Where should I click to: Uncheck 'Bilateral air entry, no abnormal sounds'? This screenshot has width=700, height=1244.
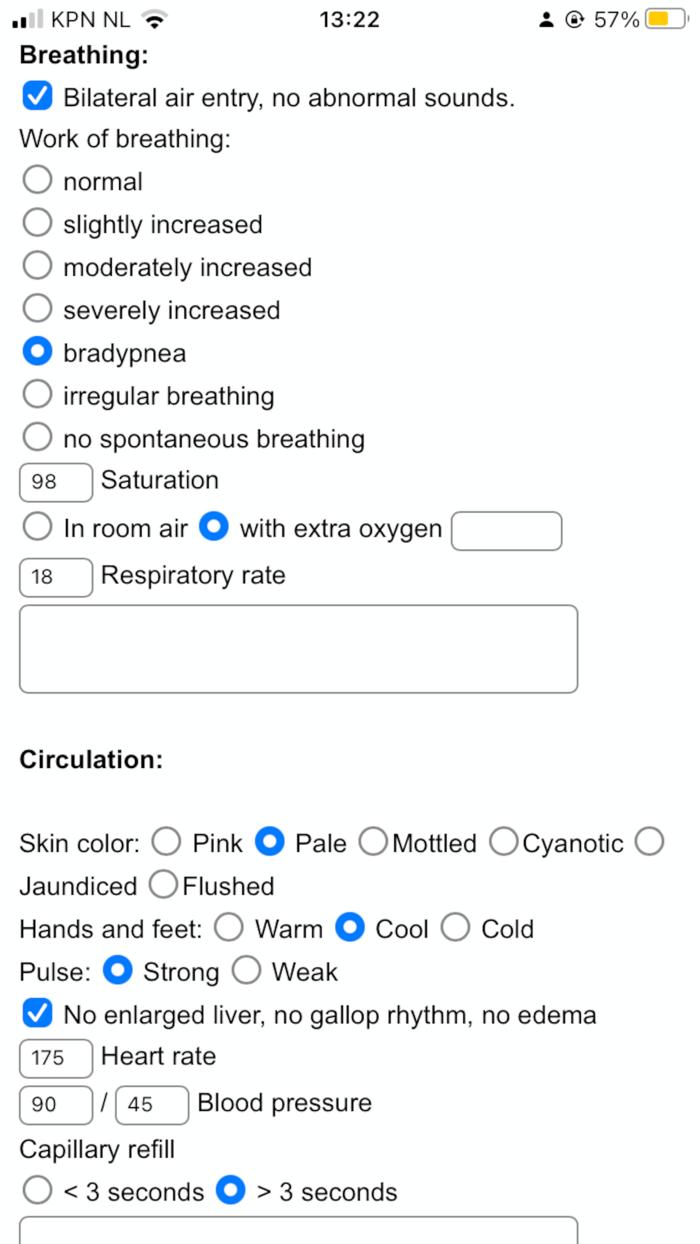tap(37, 96)
